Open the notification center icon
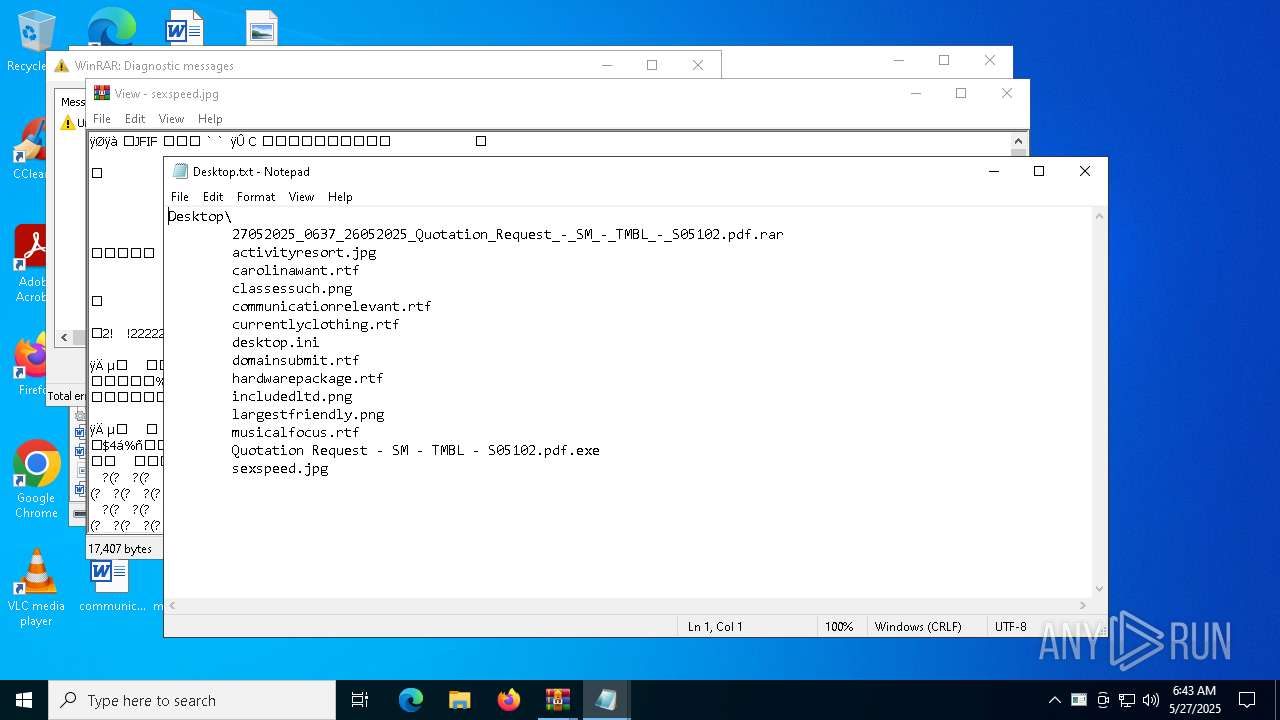Image resolution: width=1280 pixels, height=720 pixels. (1247, 700)
